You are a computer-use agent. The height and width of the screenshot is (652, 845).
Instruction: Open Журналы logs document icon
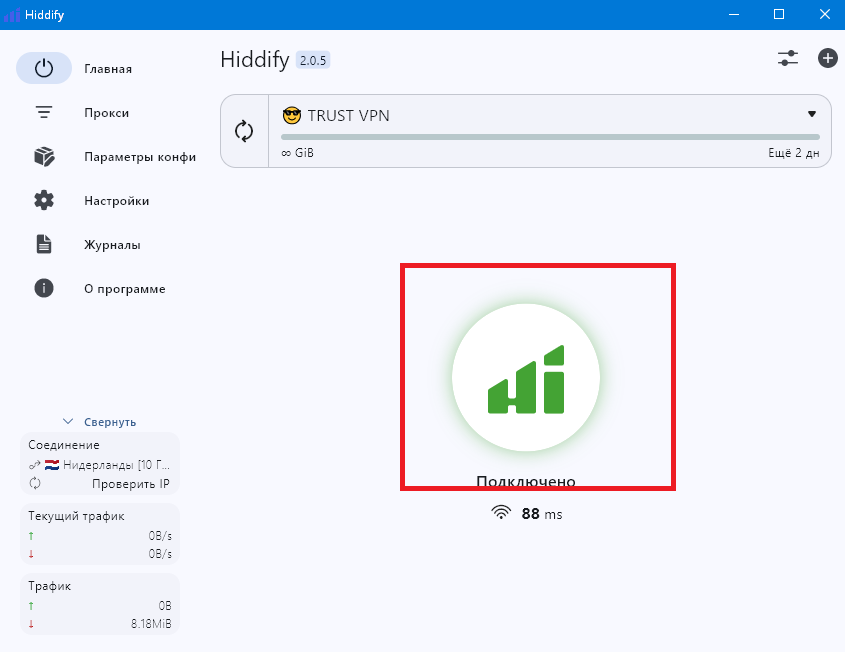(x=44, y=245)
